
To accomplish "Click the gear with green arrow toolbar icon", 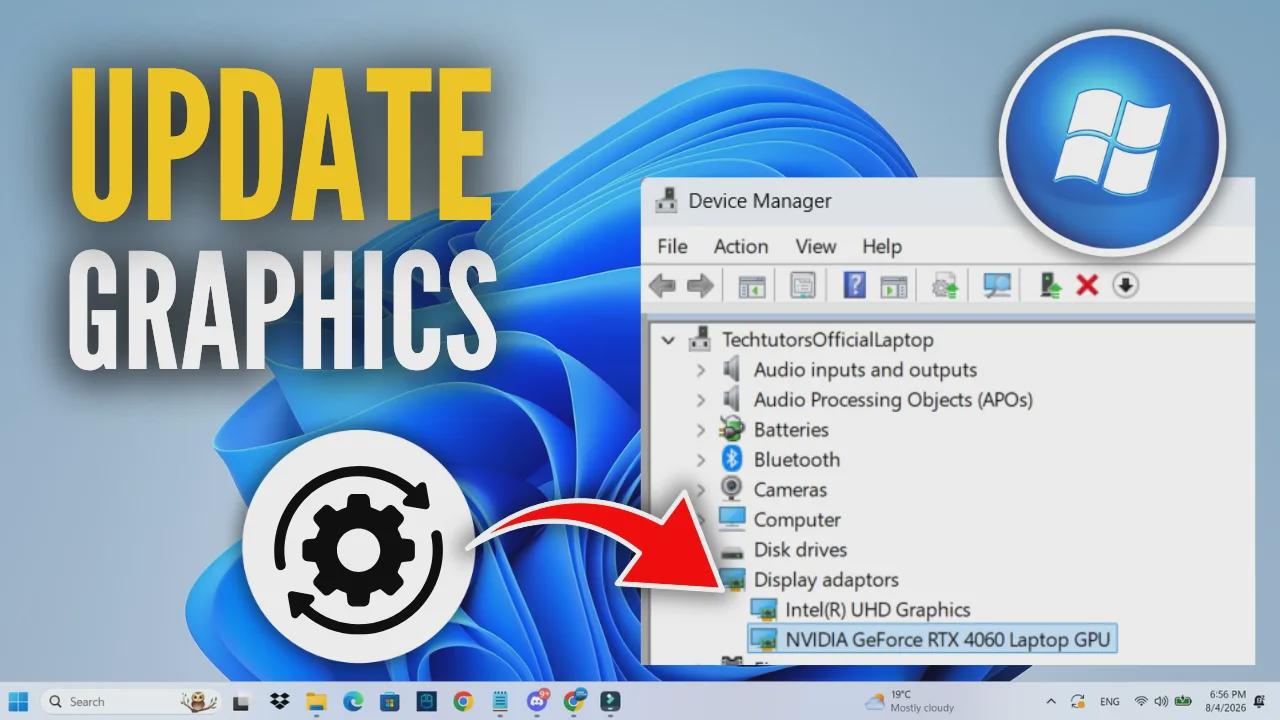I will [945, 286].
